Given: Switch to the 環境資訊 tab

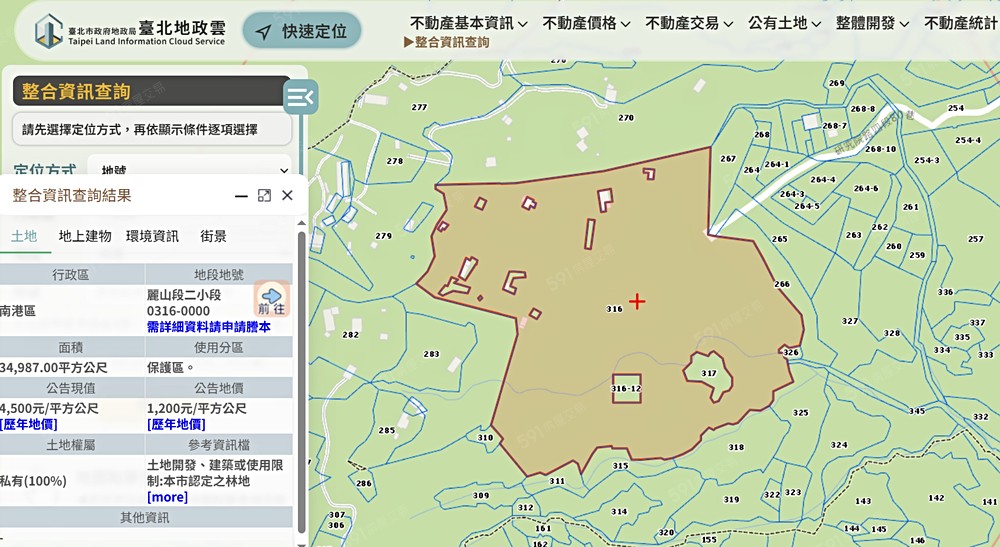Looking at the screenshot, I should click(152, 236).
